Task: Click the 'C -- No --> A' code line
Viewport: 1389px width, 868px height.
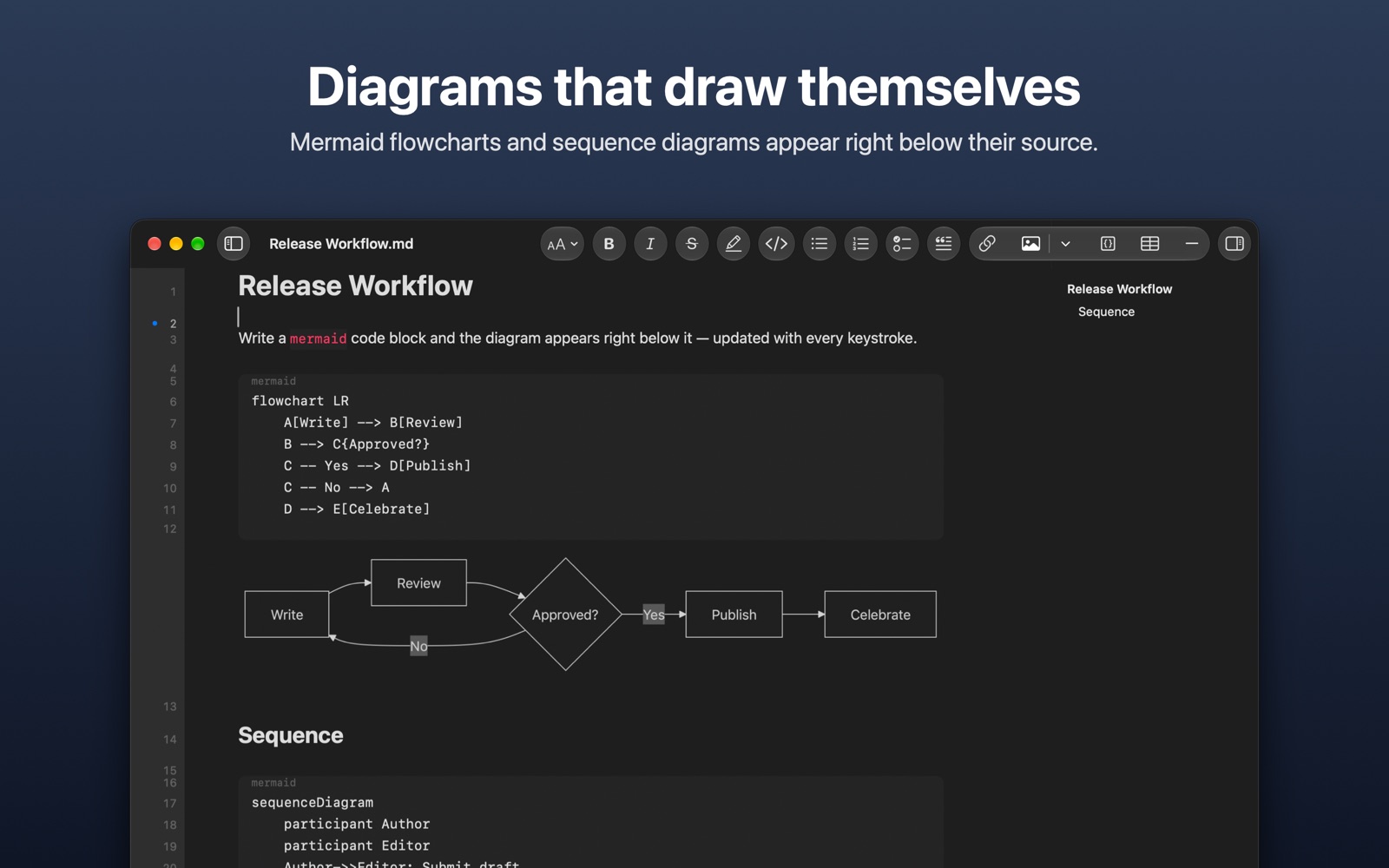Action: click(x=337, y=488)
